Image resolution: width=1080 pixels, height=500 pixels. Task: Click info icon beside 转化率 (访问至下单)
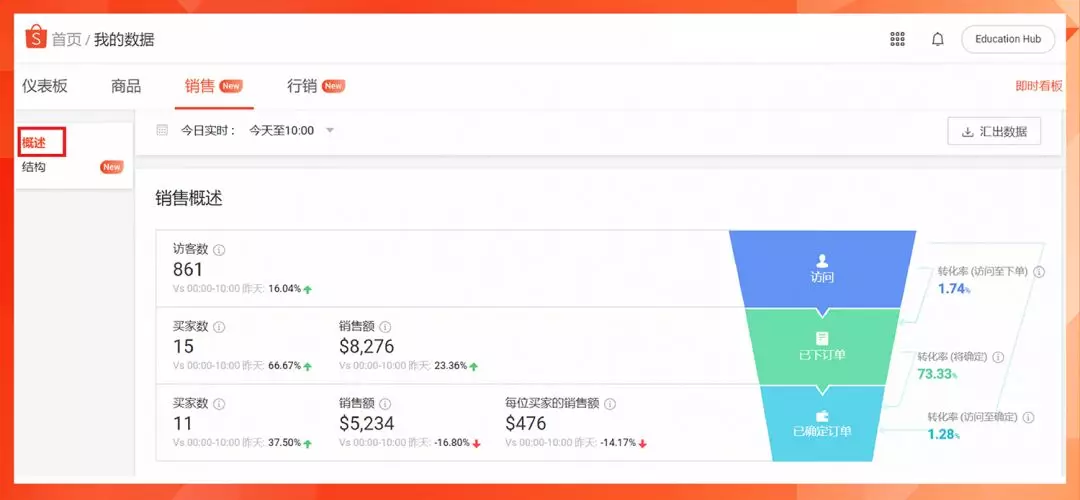[1039, 272]
